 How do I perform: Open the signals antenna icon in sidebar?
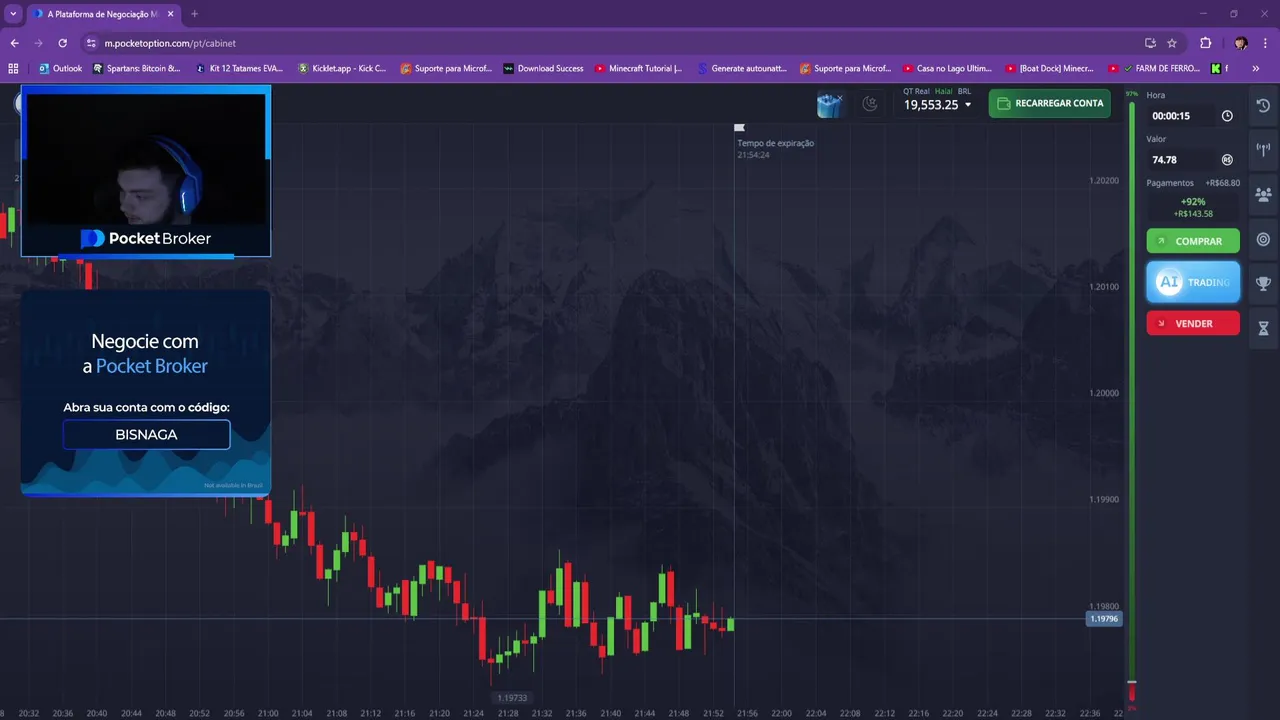click(x=1263, y=150)
